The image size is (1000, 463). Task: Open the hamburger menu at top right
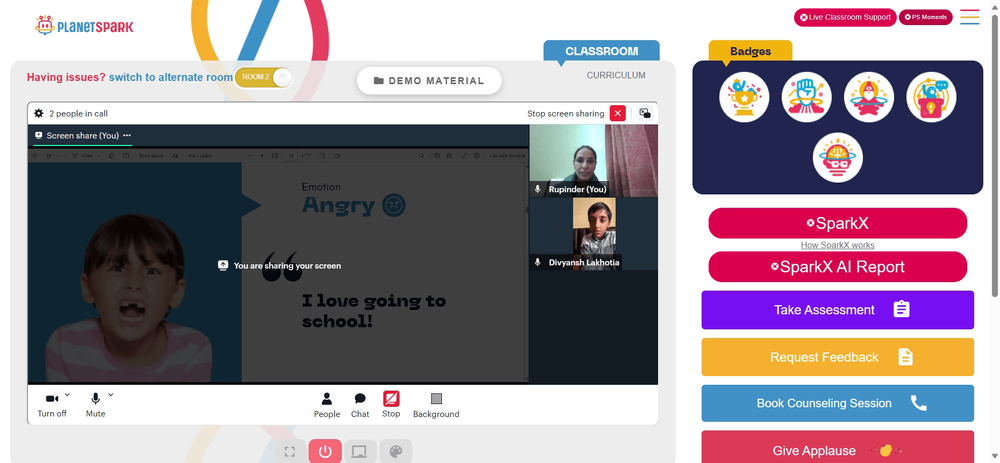(x=969, y=17)
